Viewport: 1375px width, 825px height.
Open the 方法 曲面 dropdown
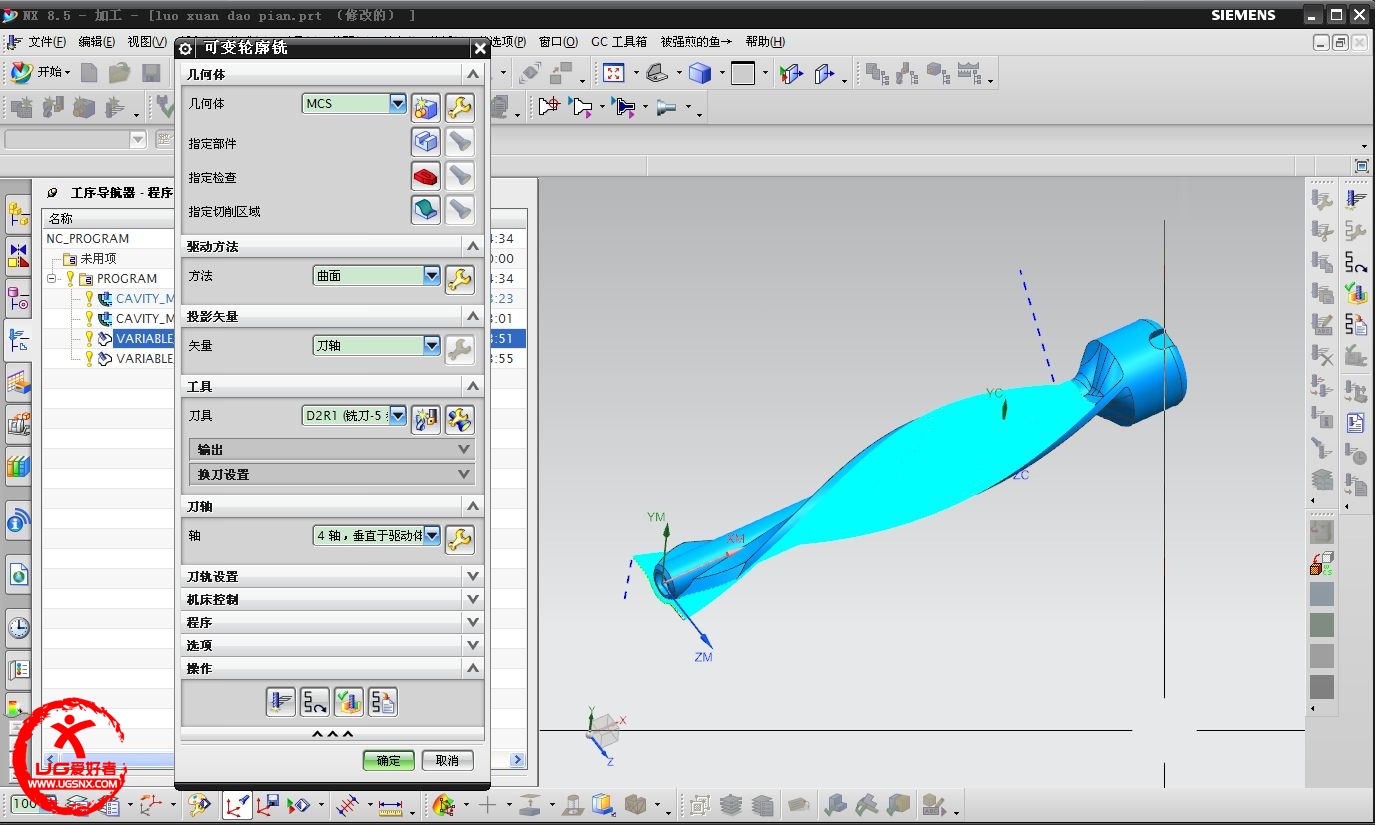(432, 275)
